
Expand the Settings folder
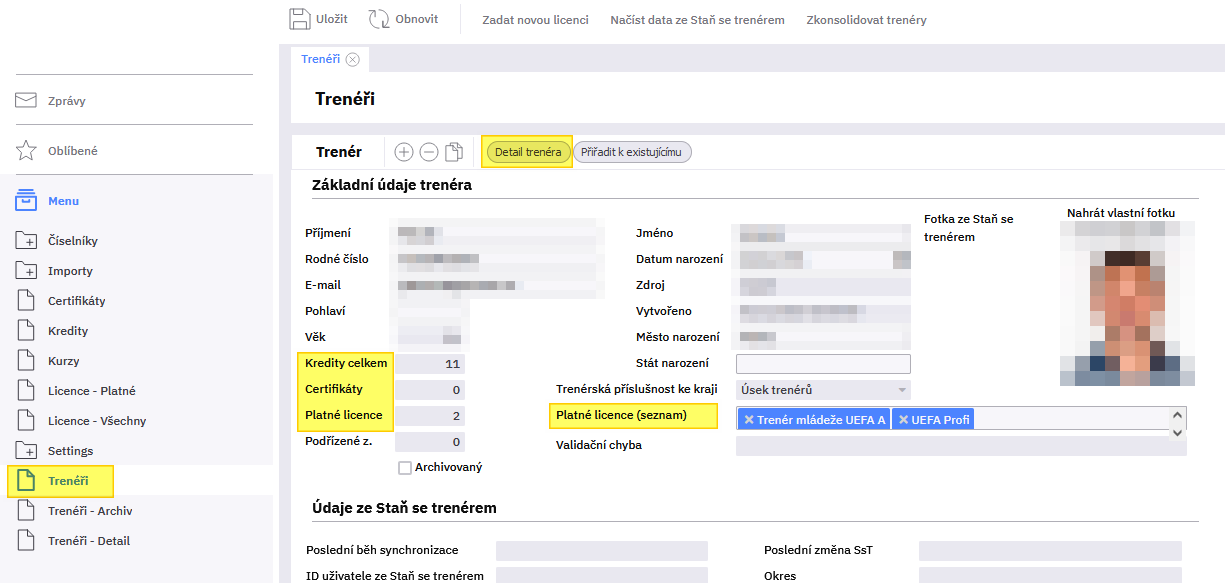[26, 451]
